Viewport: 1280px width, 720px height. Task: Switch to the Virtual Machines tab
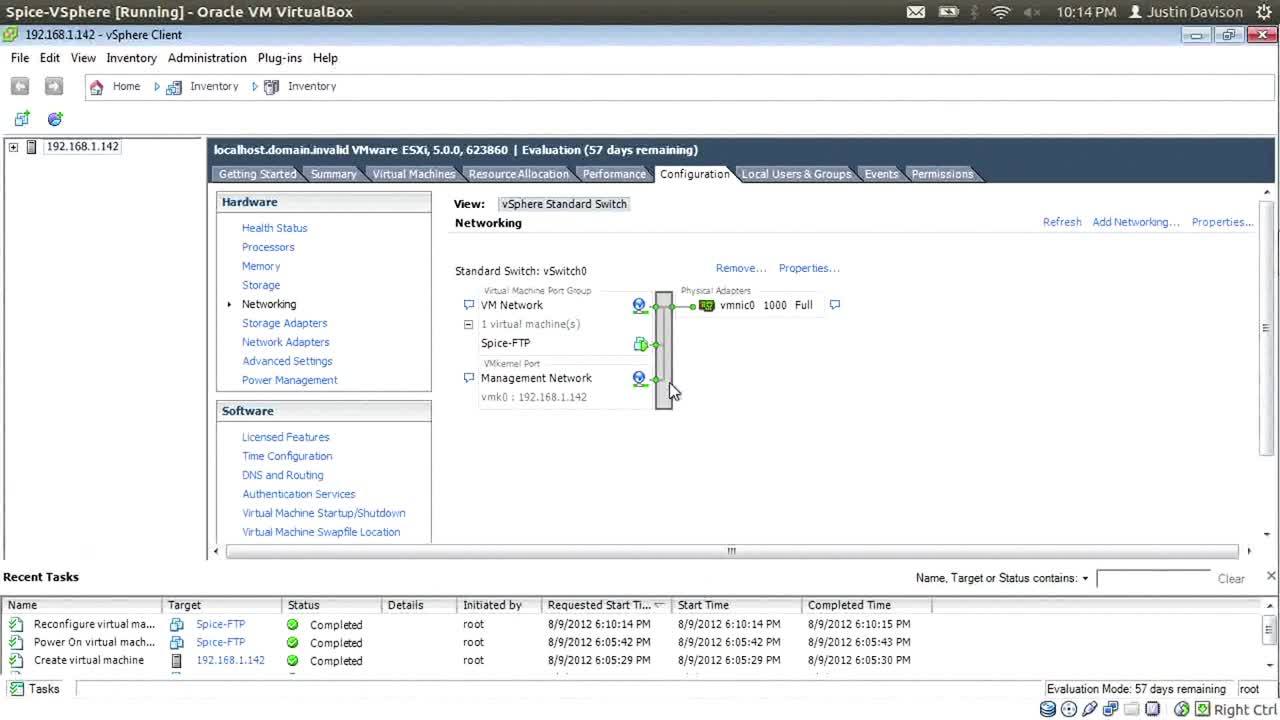(413, 174)
